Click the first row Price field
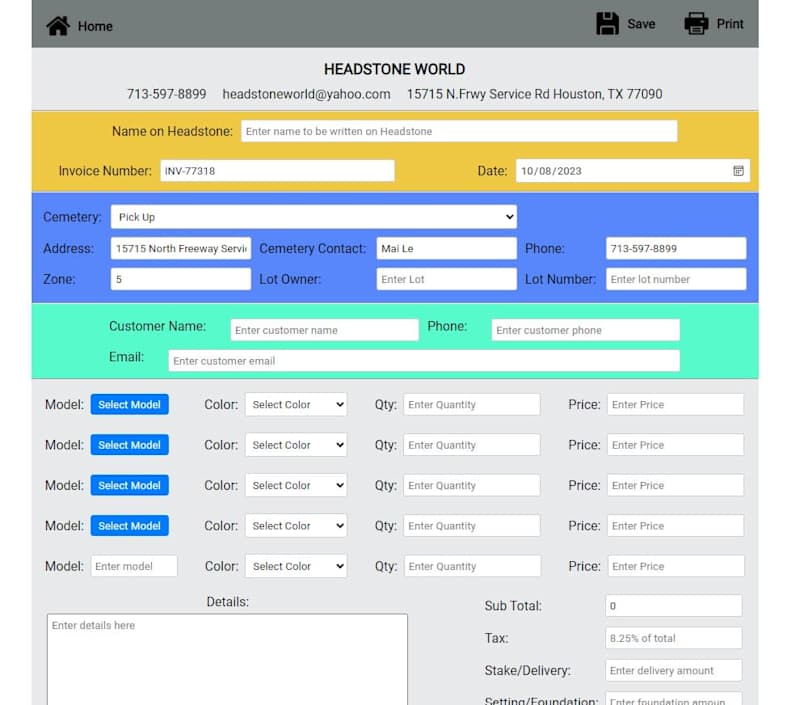This screenshot has width=800, height=705. click(676, 405)
